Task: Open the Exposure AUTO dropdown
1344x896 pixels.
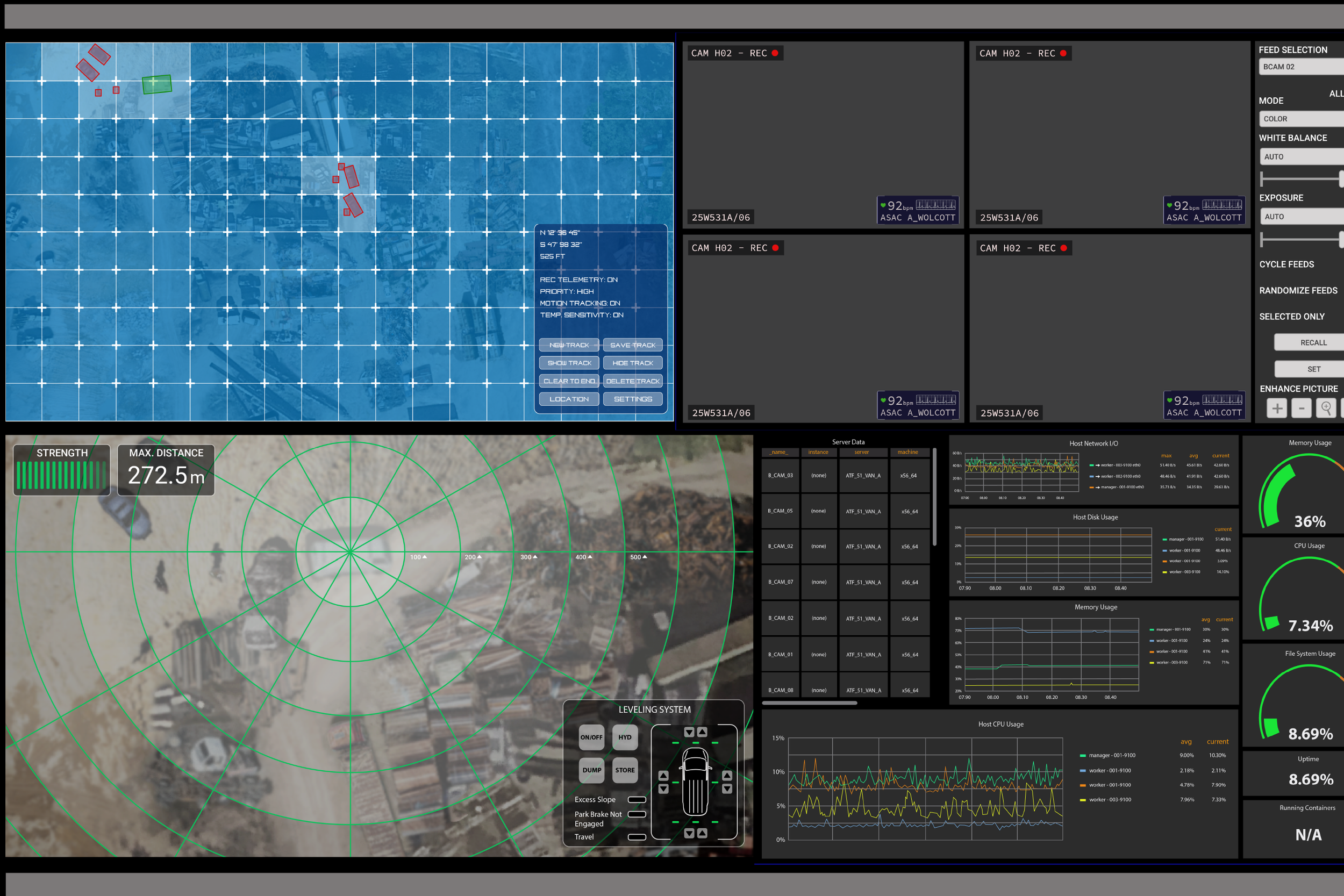Action: tap(1302, 217)
